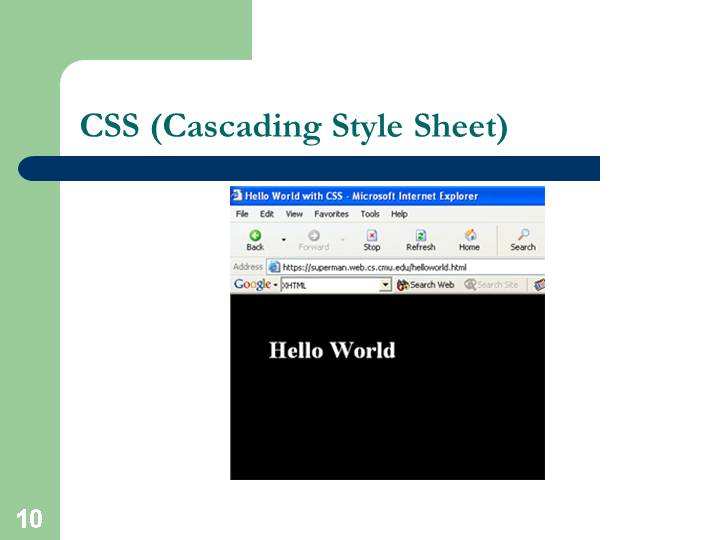The image size is (720, 540).
Task: Open Google toolbar search box dropdown
Action: tap(385, 285)
